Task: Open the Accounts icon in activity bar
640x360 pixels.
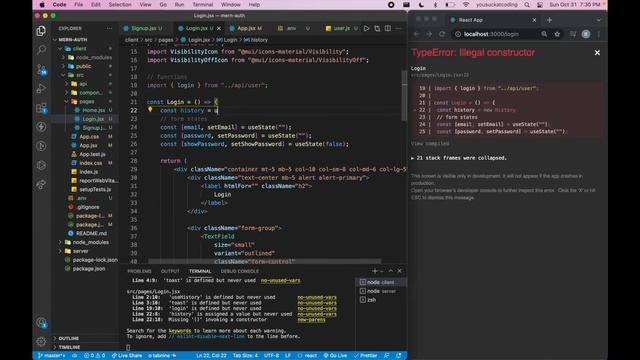Action: pos(41,322)
